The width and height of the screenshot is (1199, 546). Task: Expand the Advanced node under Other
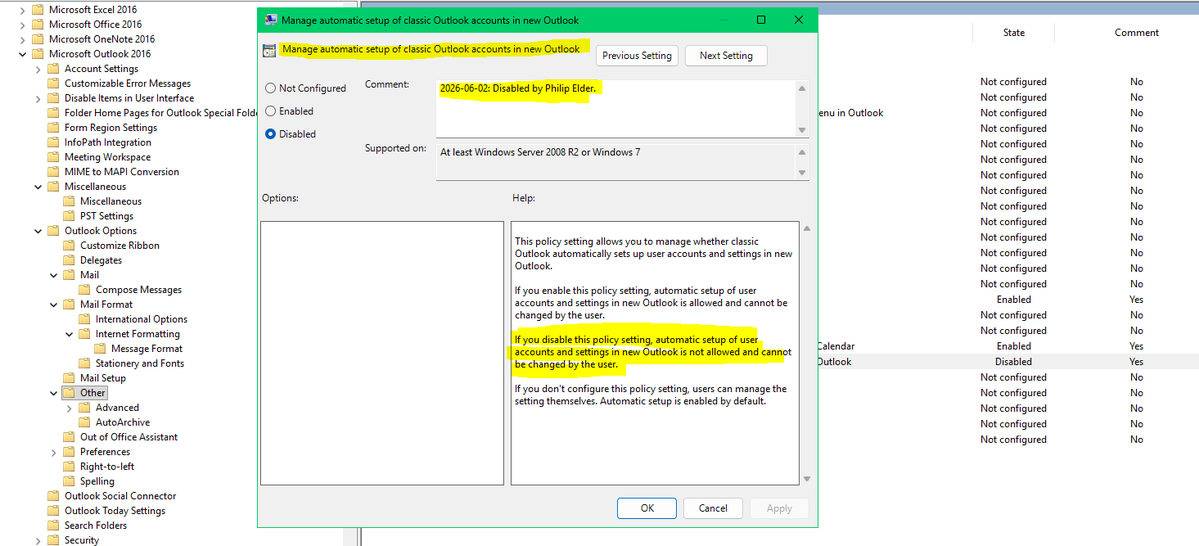(x=70, y=408)
